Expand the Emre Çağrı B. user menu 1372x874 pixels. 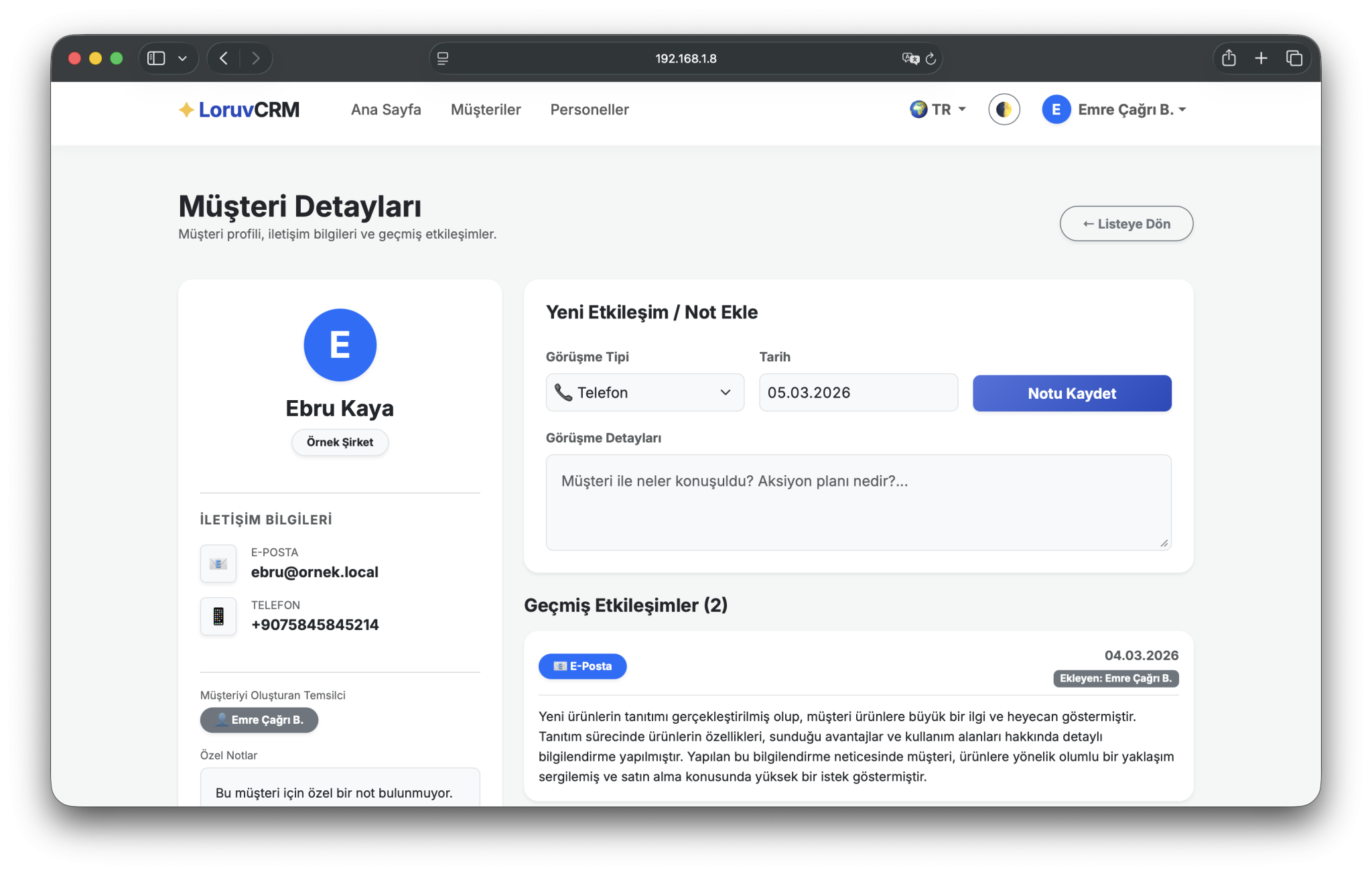1115,109
